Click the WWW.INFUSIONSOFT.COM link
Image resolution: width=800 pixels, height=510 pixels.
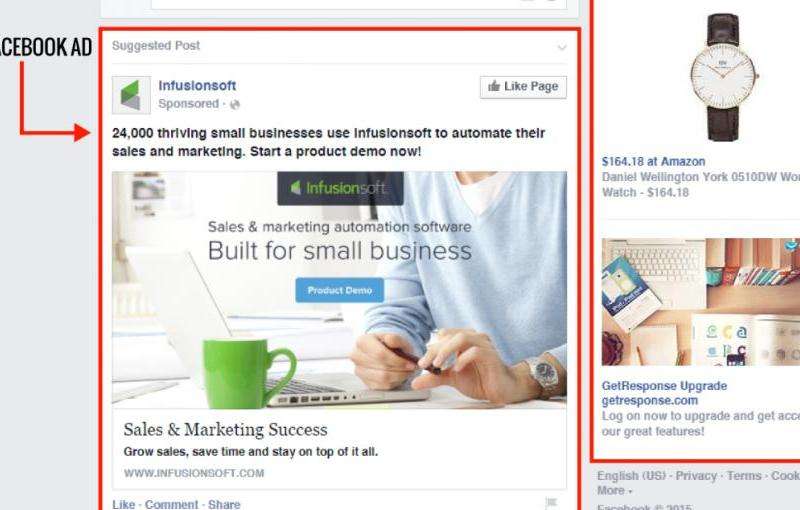[194, 473]
